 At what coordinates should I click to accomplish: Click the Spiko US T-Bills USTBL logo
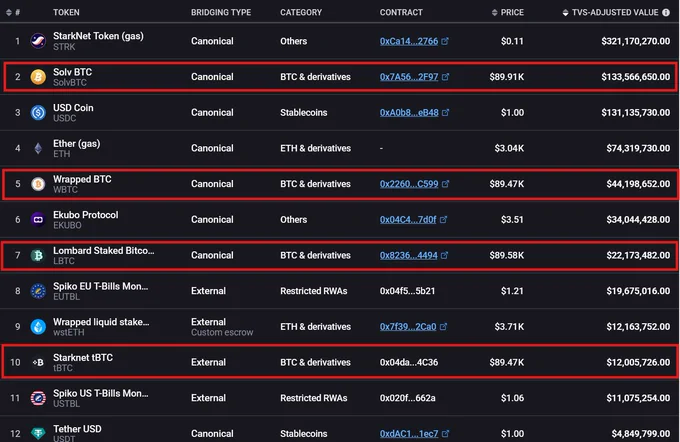point(38,398)
